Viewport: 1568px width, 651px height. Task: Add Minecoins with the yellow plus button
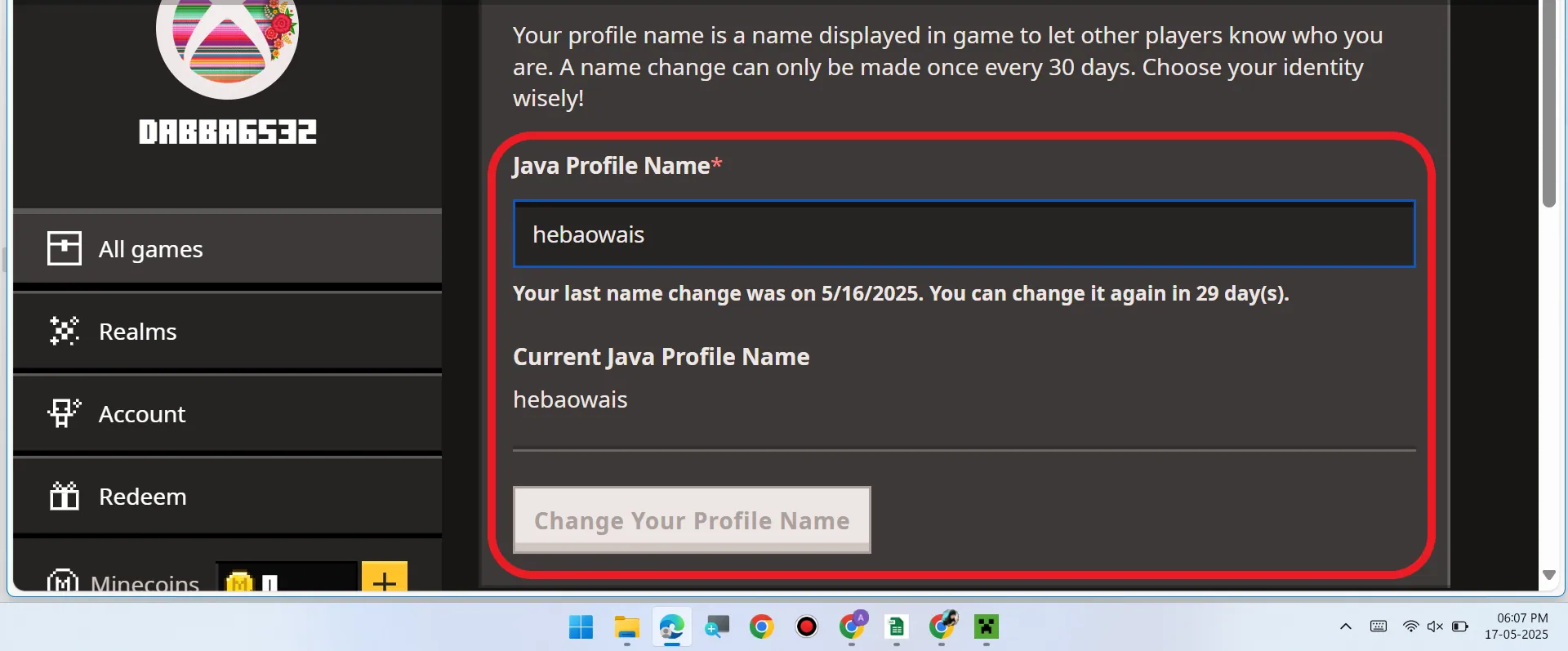point(384,577)
